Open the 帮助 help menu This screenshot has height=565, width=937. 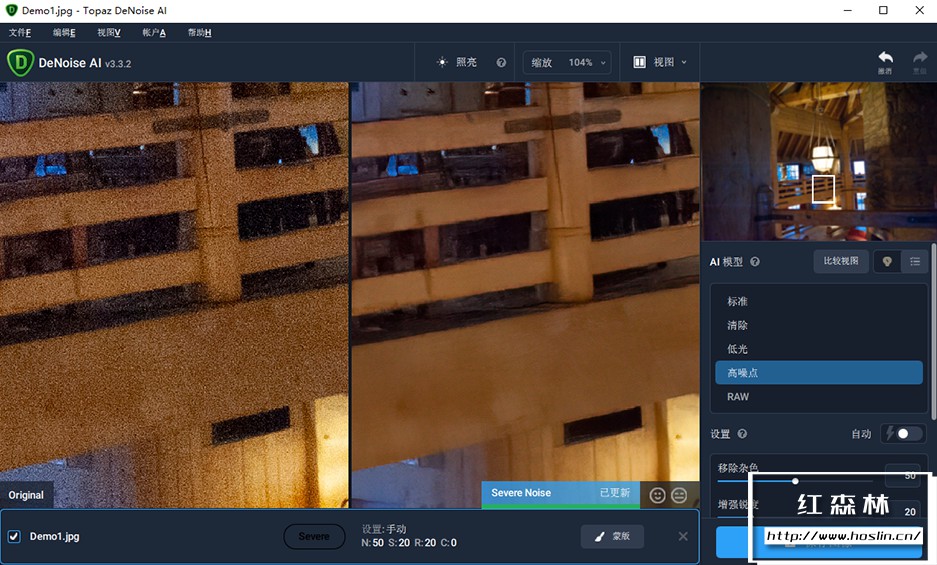pyautogui.click(x=199, y=32)
